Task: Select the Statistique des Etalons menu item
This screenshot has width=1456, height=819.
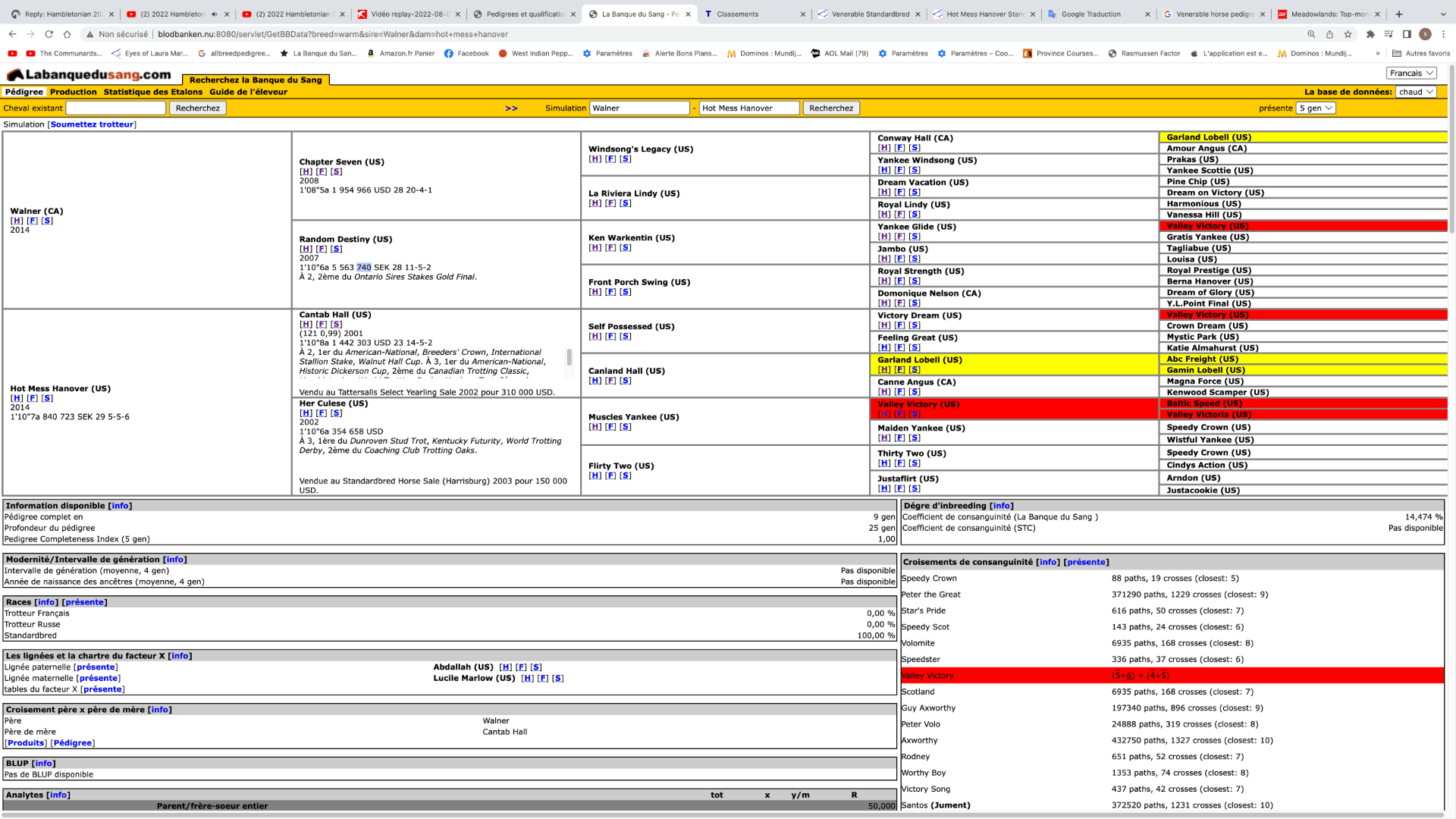Action: 153,92
